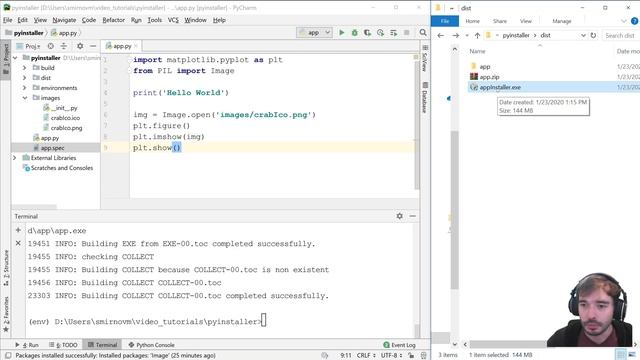Viewport: 640px width, 360px height.
Task: Click pyinstaller breadcrumb in Explorer address bar
Action: coord(516,36)
